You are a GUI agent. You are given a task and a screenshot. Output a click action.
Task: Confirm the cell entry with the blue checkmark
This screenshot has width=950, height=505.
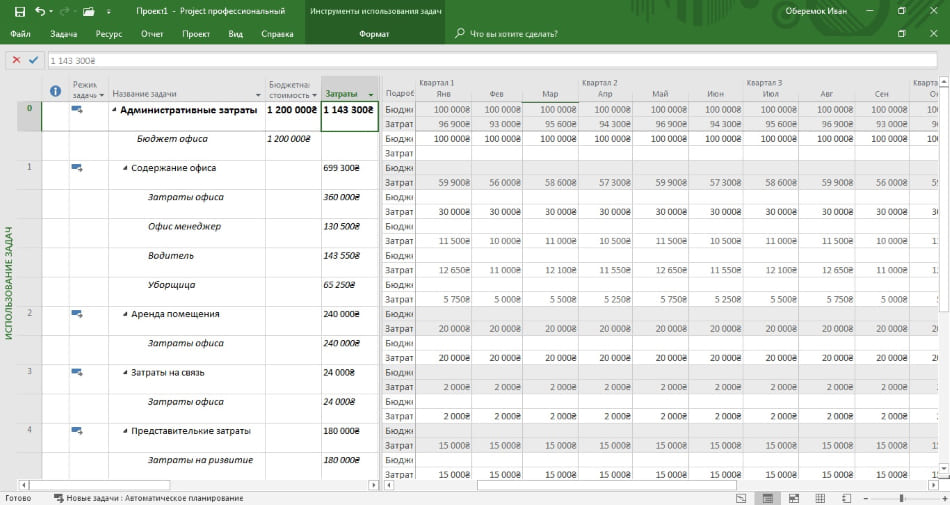pyautogui.click(x=33, y=60)
